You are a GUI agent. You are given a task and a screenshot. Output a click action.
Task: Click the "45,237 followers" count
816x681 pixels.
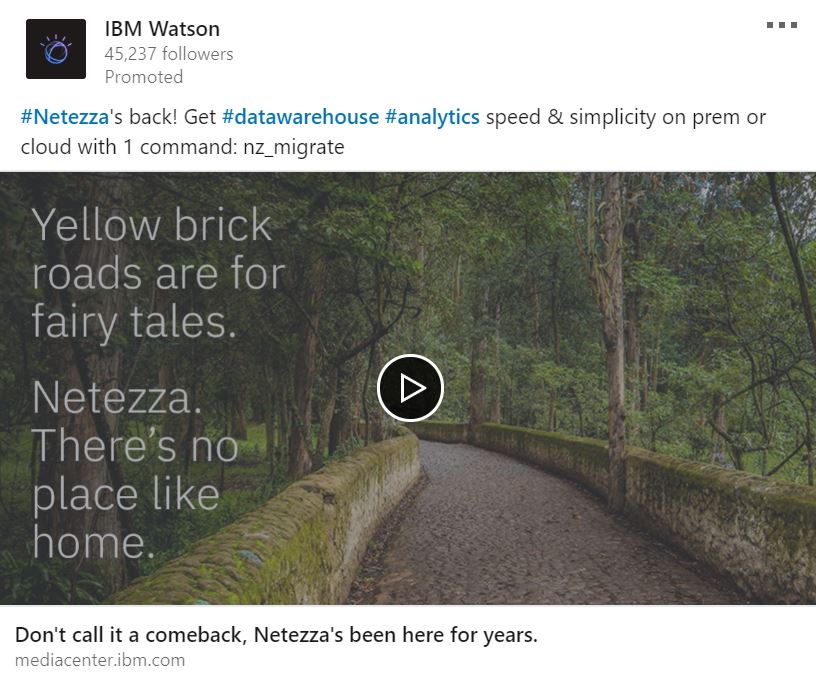pyautogui.click(x=169, y=54)
